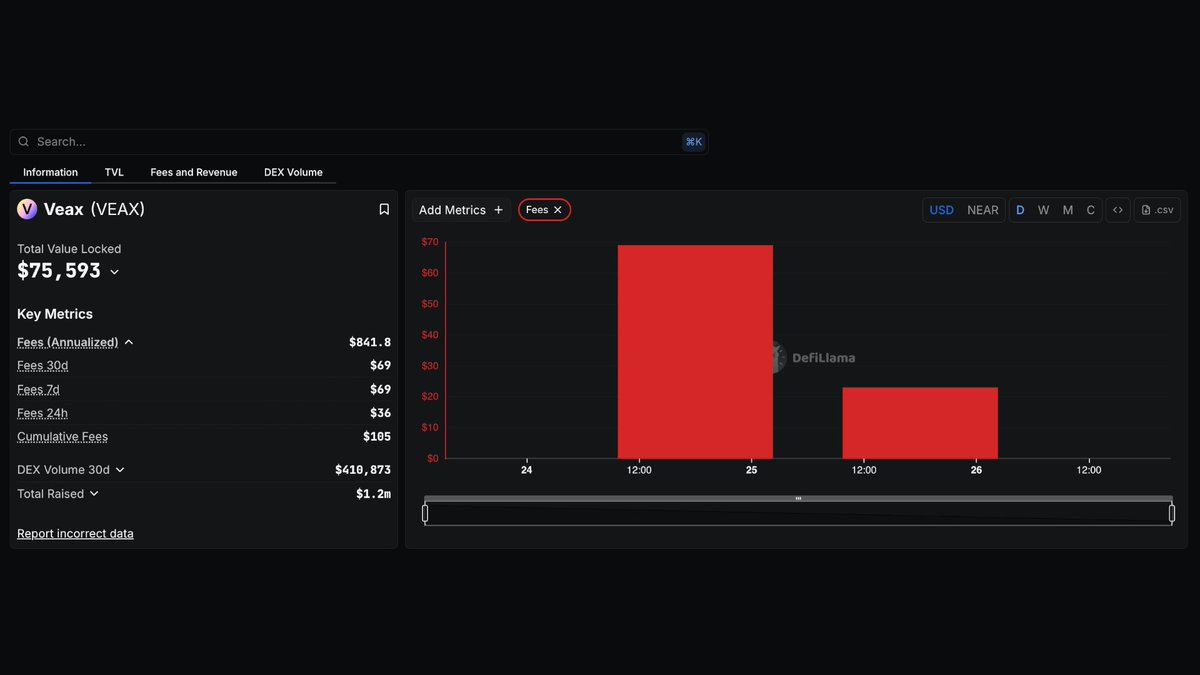Select daily (D) chart interval

[x=1020, y=210]
